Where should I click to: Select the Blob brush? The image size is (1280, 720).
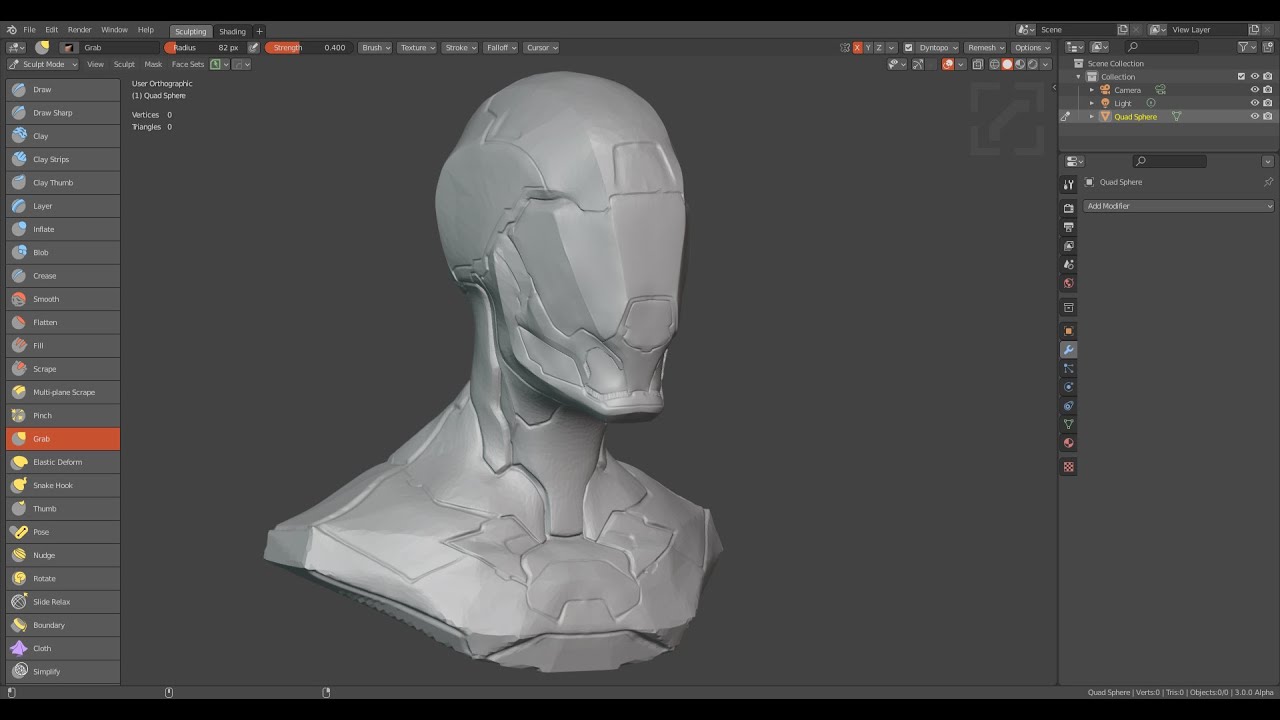[x=63, y=252]
